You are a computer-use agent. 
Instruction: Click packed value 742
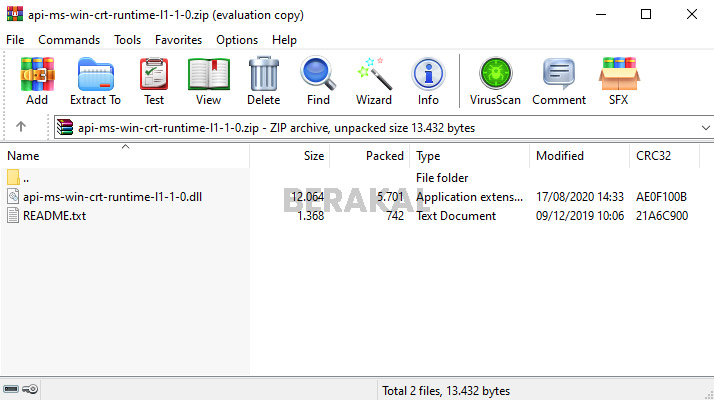(395, 216)
